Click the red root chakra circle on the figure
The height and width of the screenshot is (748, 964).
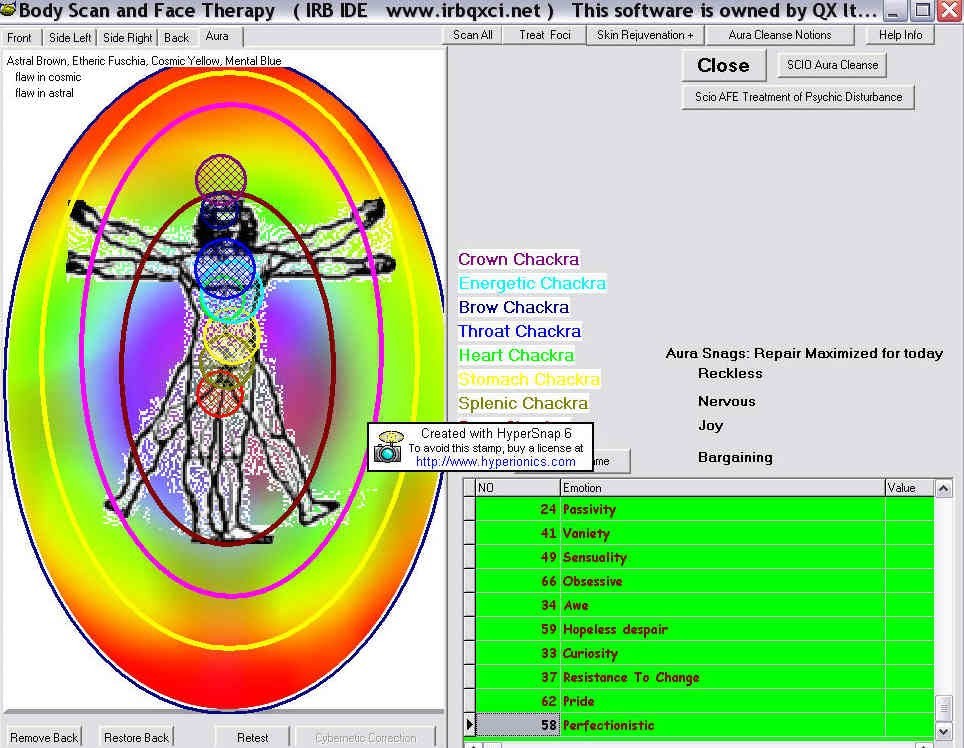click(x=220, y=395)
